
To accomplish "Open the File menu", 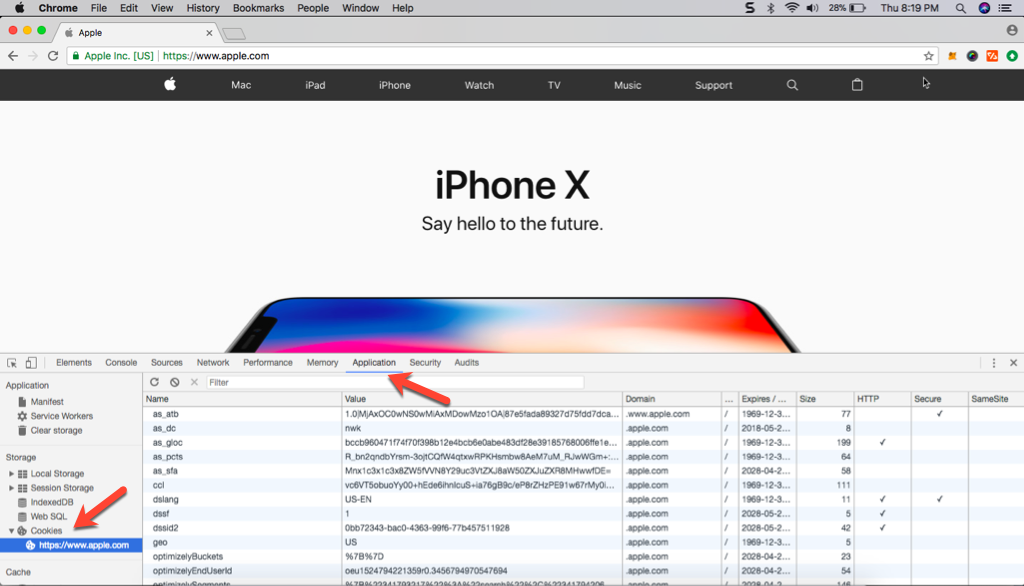I will click(x=99, y=8).
